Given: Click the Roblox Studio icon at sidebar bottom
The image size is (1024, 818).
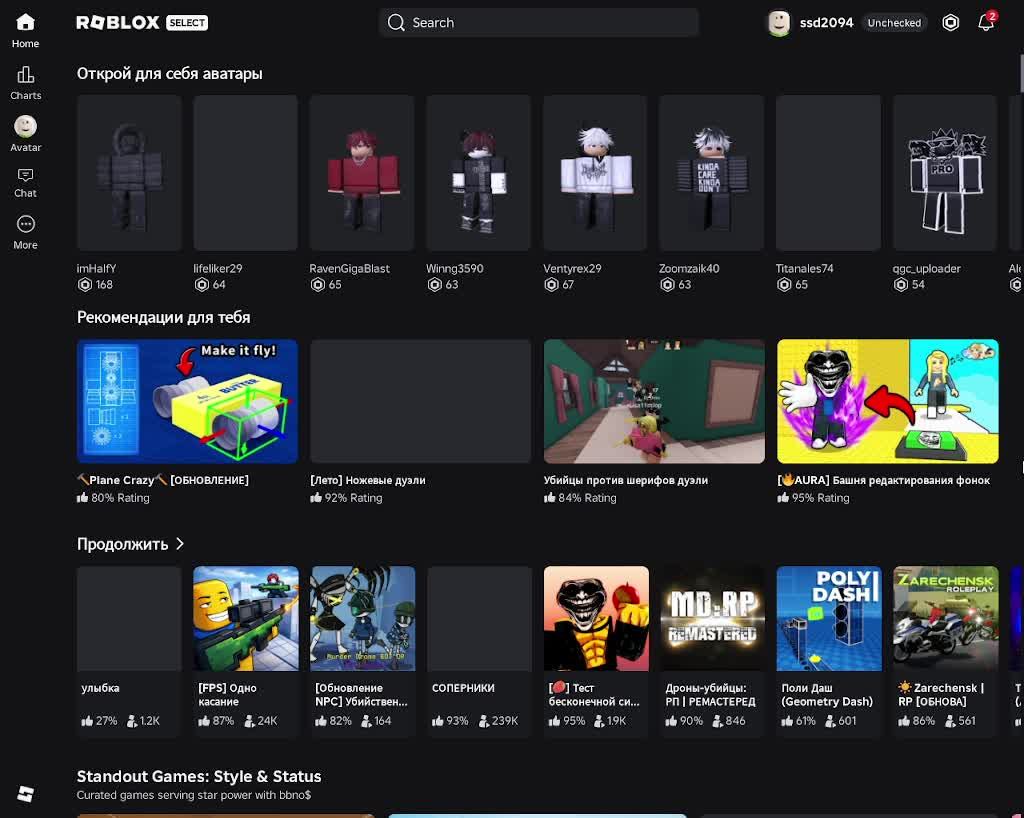Looking at the screenshot, I should [x=25, y=794].
